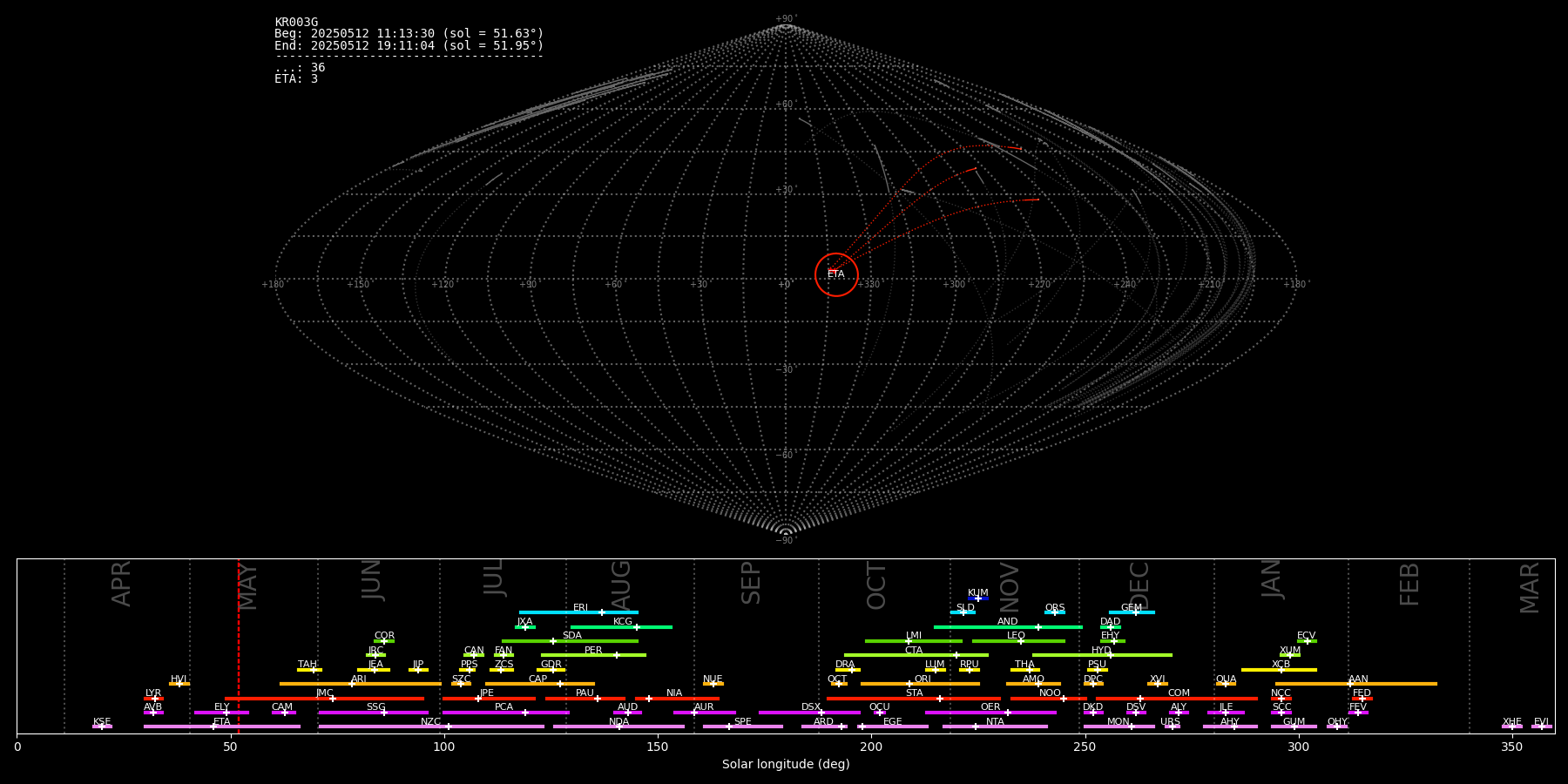This screenshot has height=784, width=1568.
Task: Click the KUM shower label in timeline
Action: [978, 593]
